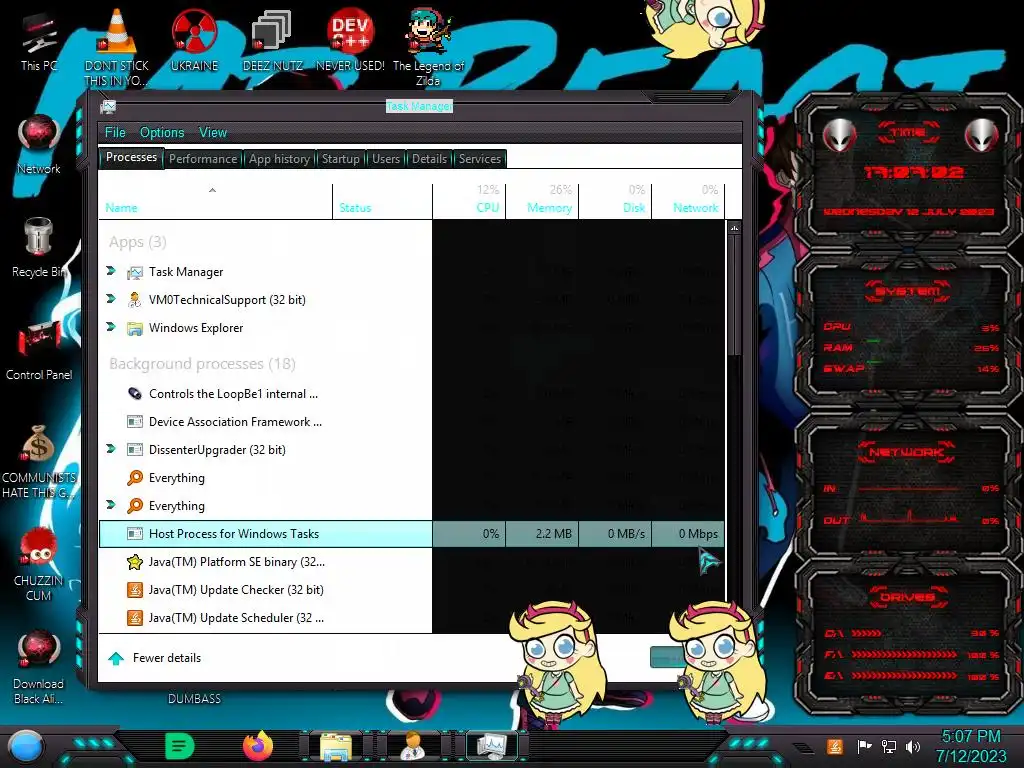Click the SYSTEM gadget RAM meter
This screenshot has width=1024, height=768.
pos(910,347)
